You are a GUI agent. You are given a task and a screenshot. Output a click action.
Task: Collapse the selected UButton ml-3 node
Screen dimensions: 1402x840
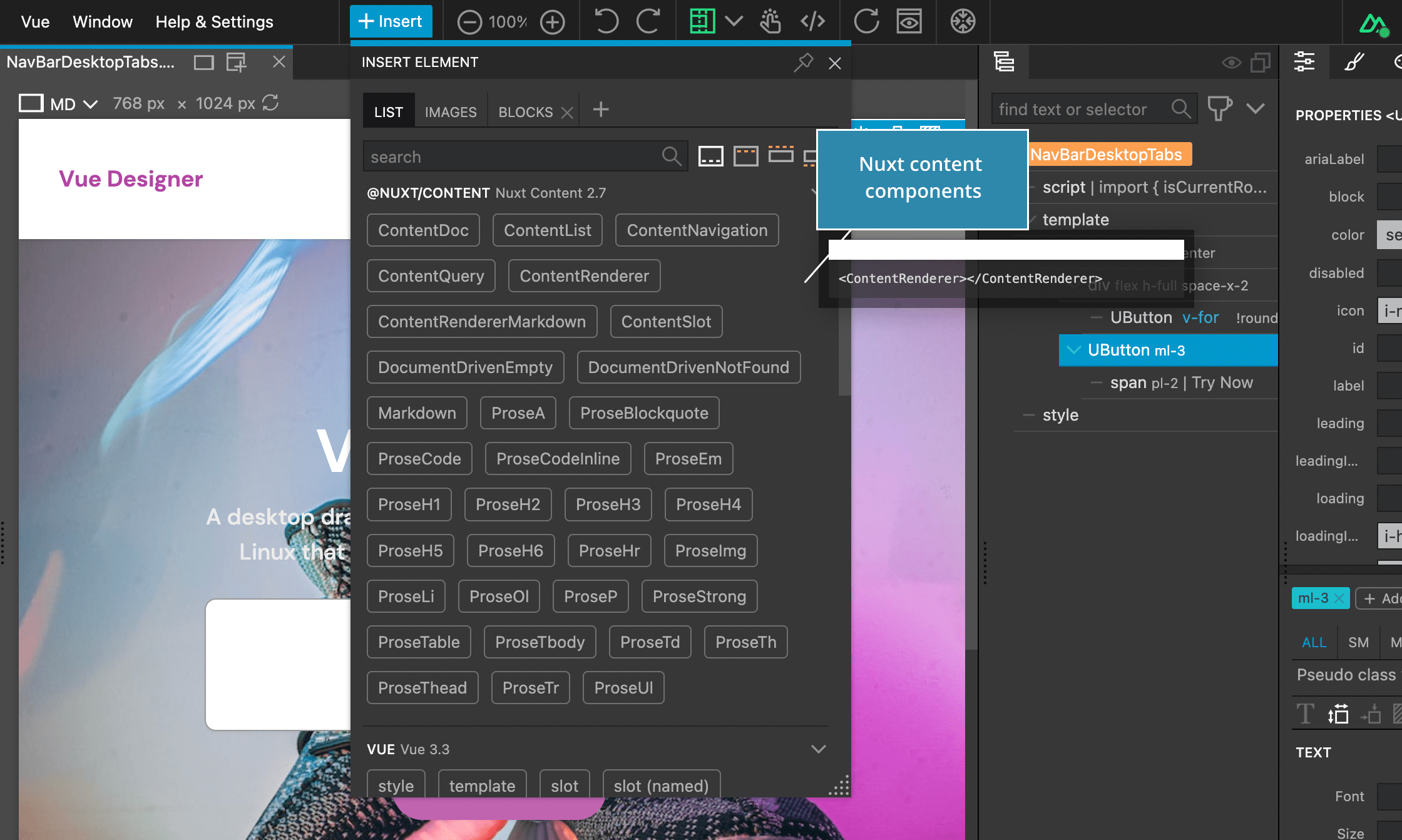[x=1073, y=350]
